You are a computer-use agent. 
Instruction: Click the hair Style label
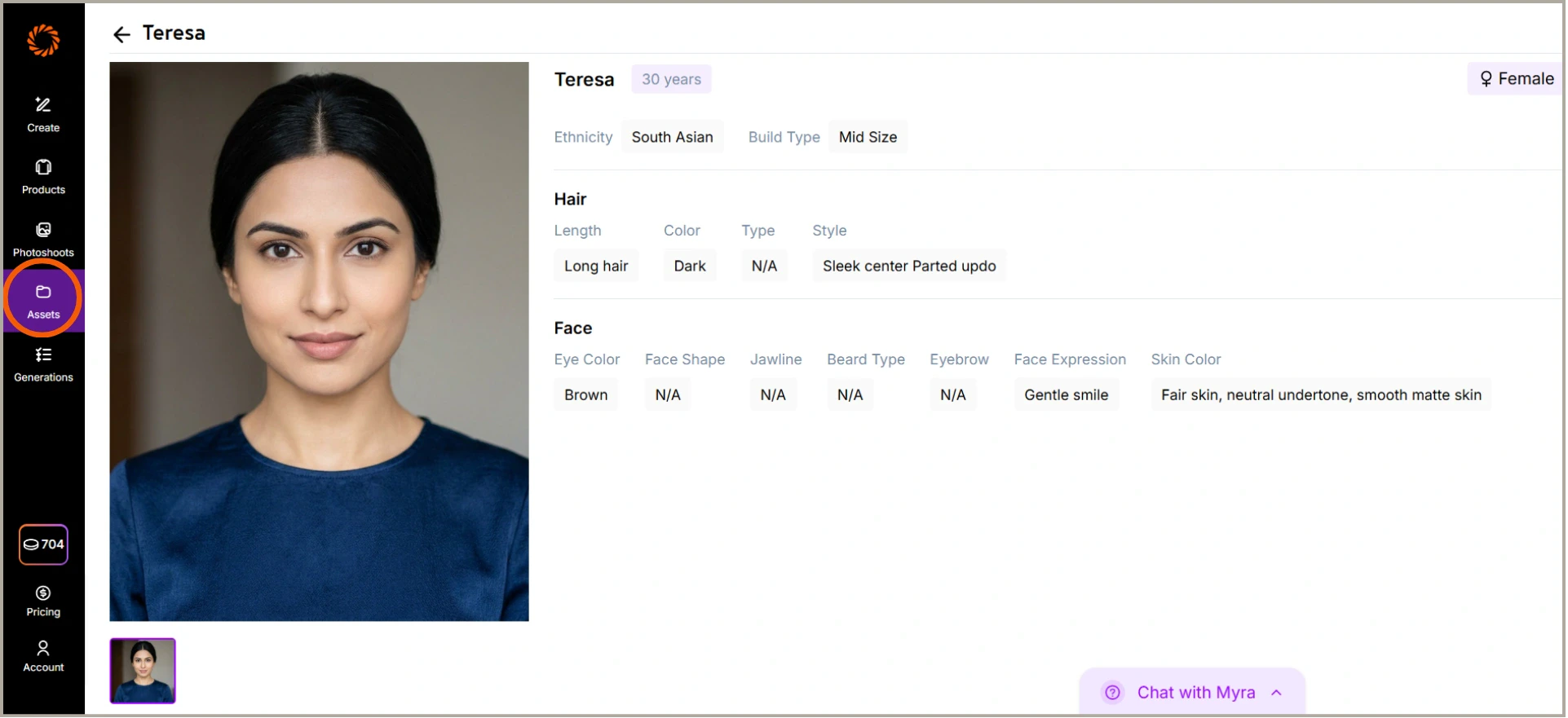(x=829, y=231)
